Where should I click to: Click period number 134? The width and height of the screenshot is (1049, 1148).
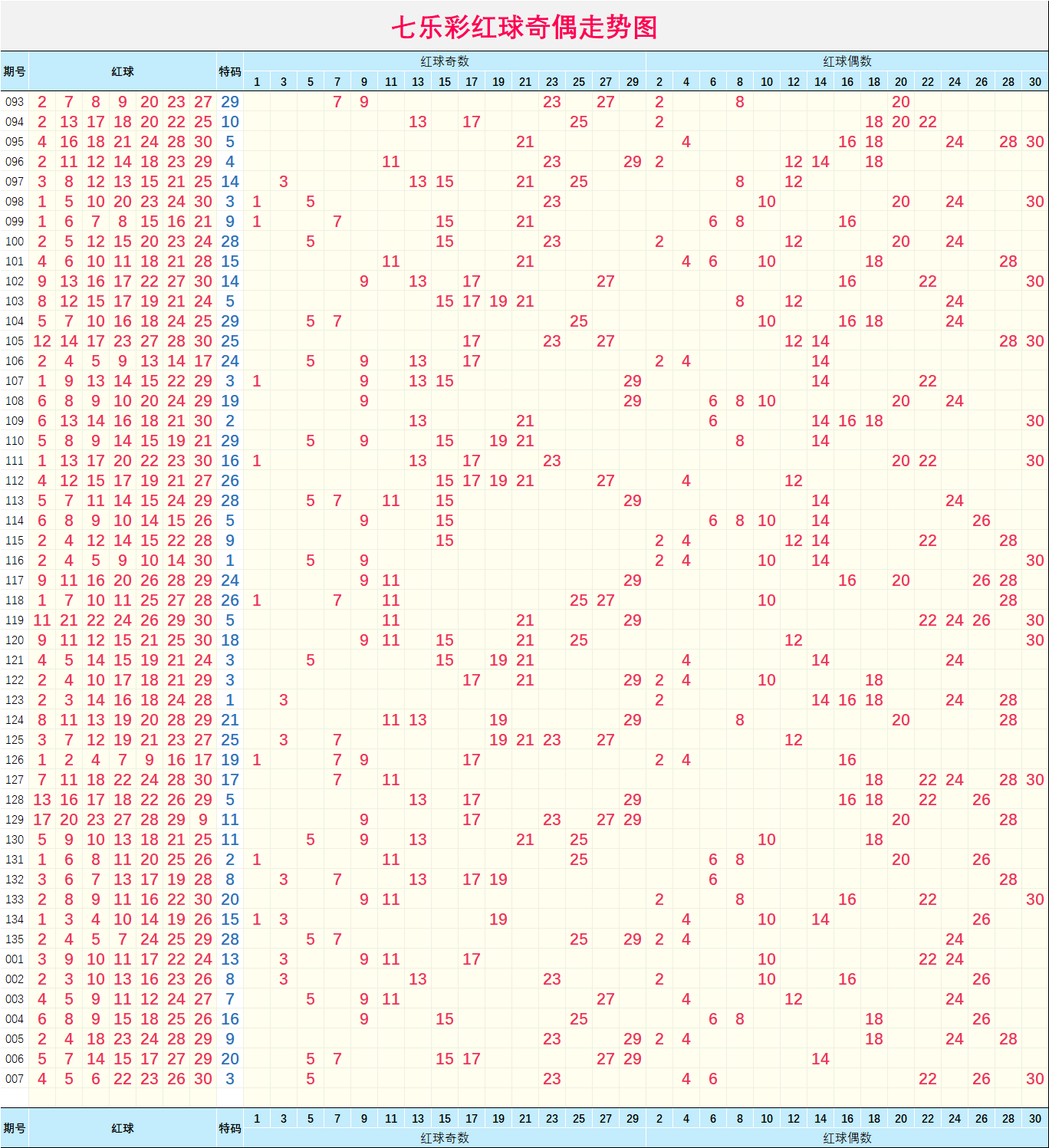click(x=15, y=919)
